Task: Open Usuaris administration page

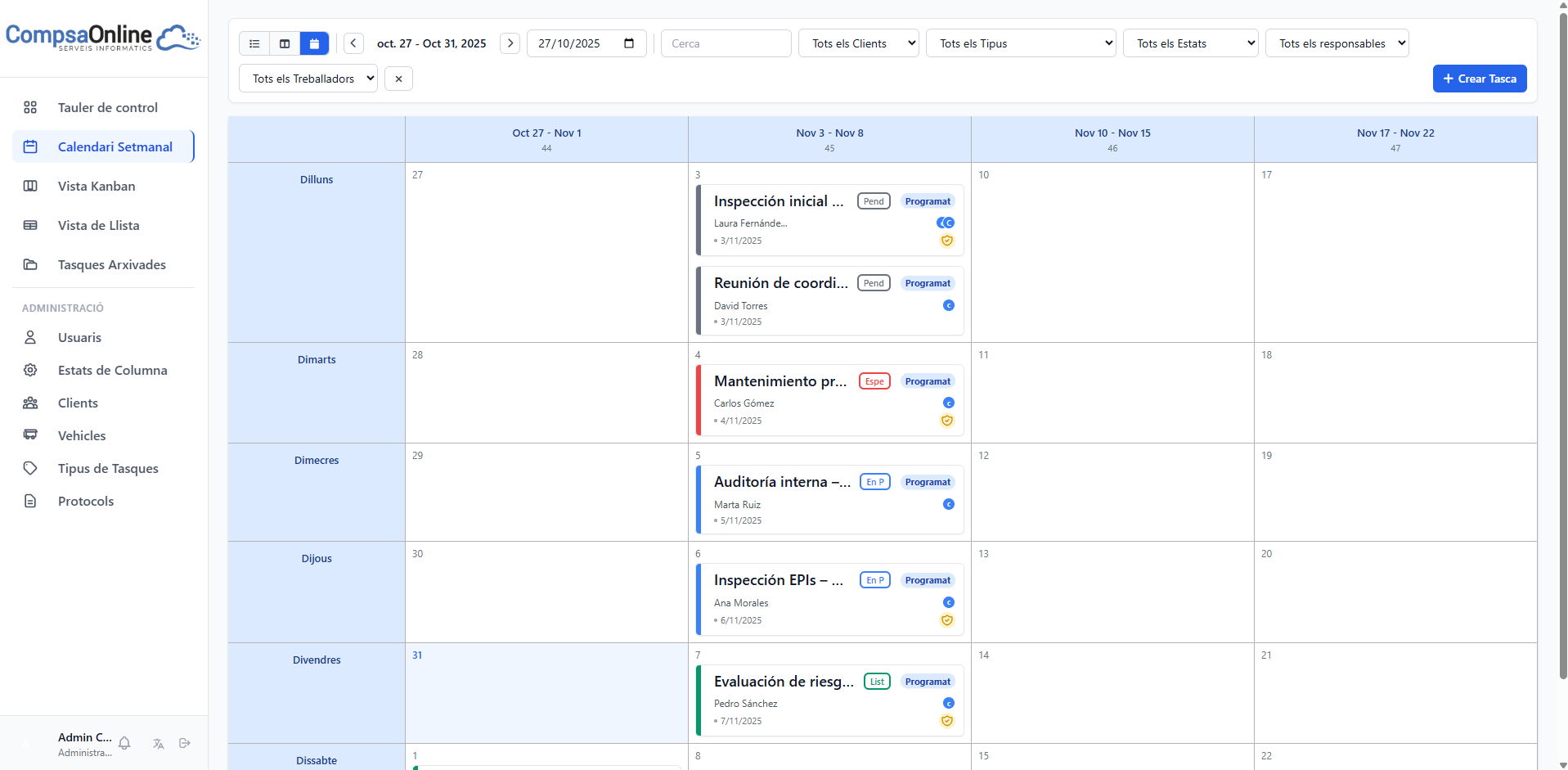Action: point(104,337)
